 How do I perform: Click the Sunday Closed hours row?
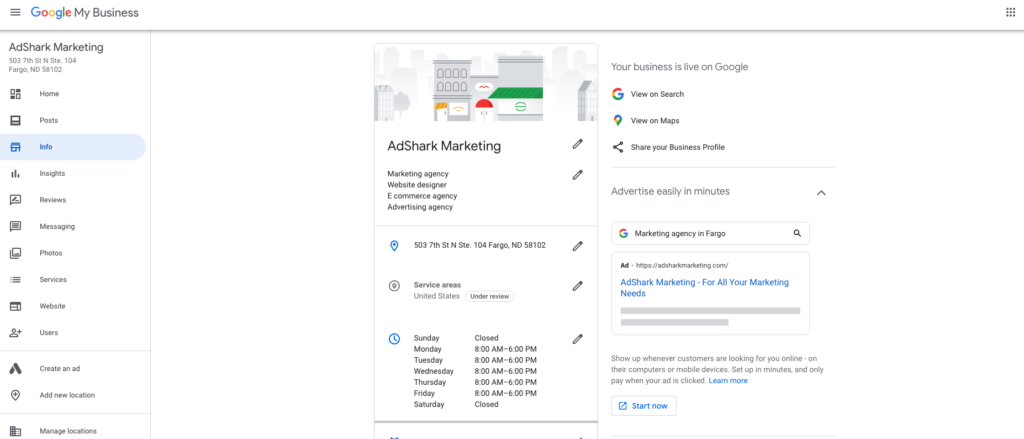pos(456,338)
